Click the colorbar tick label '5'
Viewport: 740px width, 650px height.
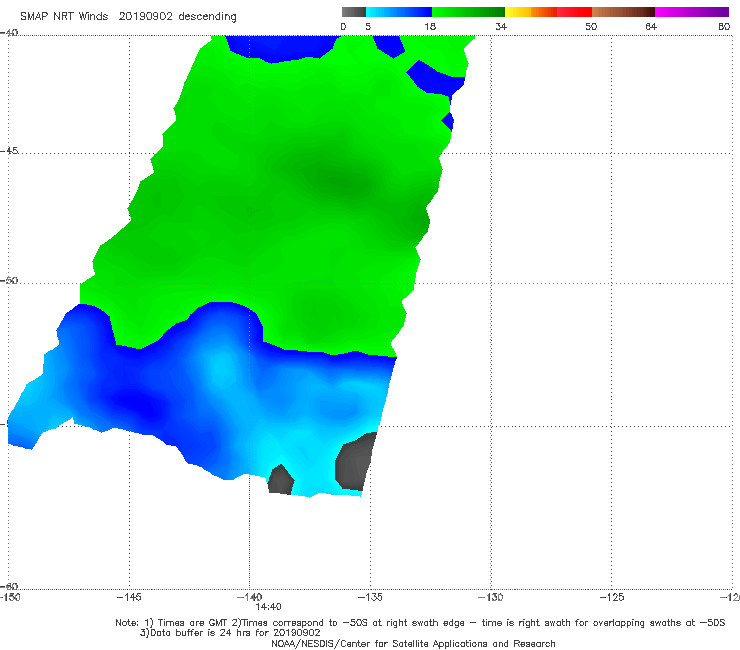pos(368,26)
